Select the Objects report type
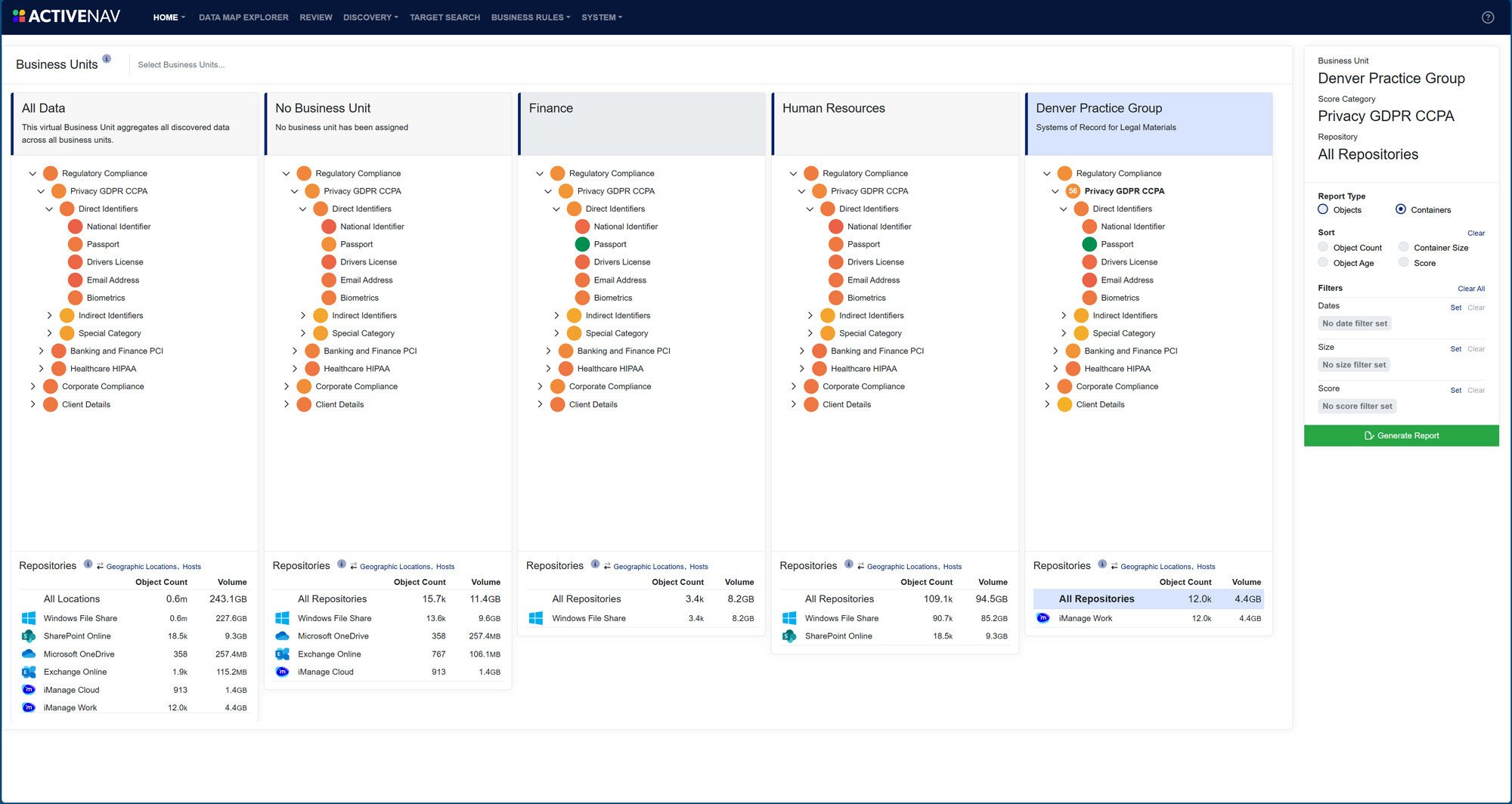The height and width of the screenshot is (804, 1512). coord(1324,209)
